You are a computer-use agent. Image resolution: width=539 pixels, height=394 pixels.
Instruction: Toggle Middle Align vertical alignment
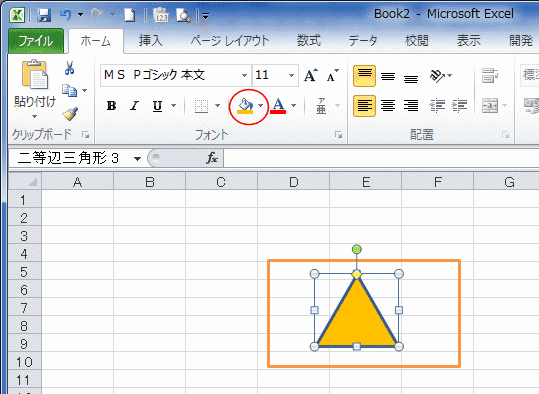pyautogui.click(x=388, y=76)
